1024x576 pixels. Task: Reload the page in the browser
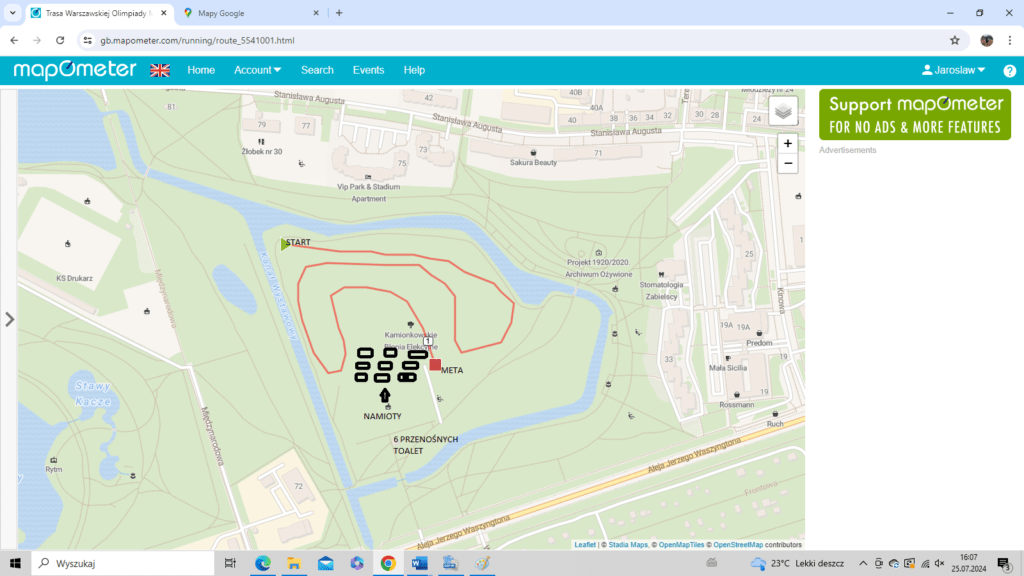[60, 40]
